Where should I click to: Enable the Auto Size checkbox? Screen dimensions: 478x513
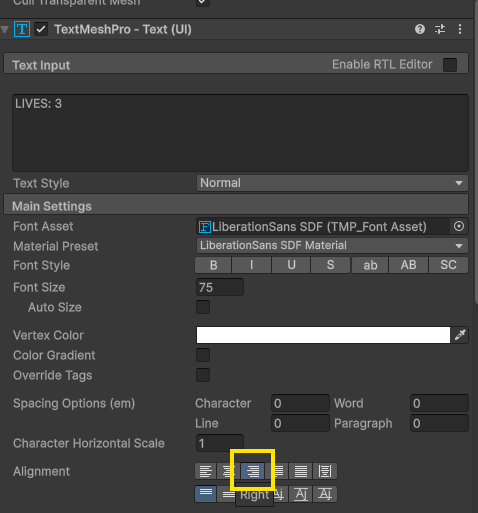coord(203,307)
